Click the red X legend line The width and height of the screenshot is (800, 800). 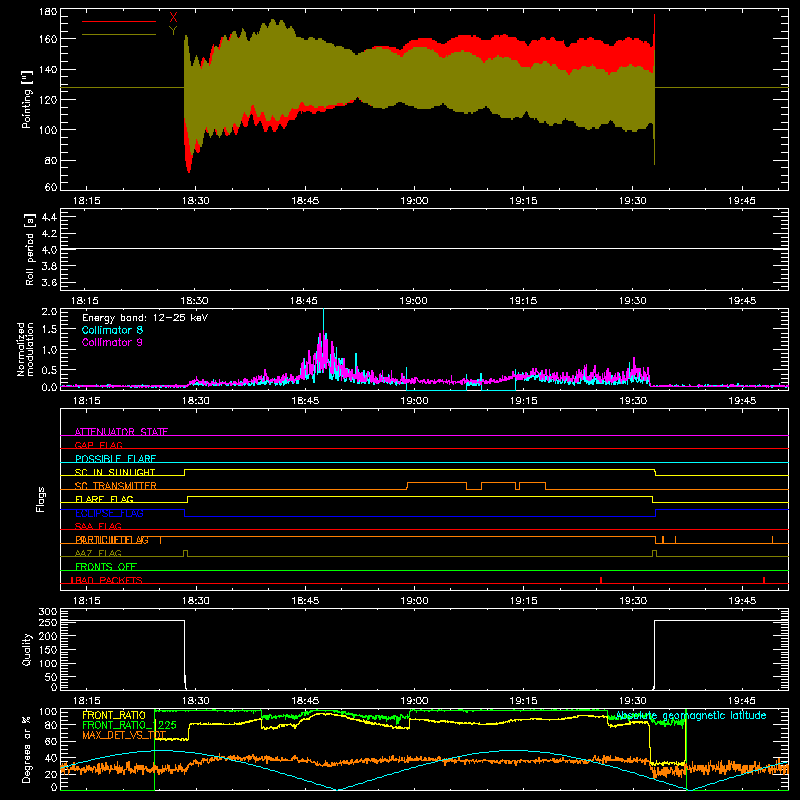click(x=119, y=21)
